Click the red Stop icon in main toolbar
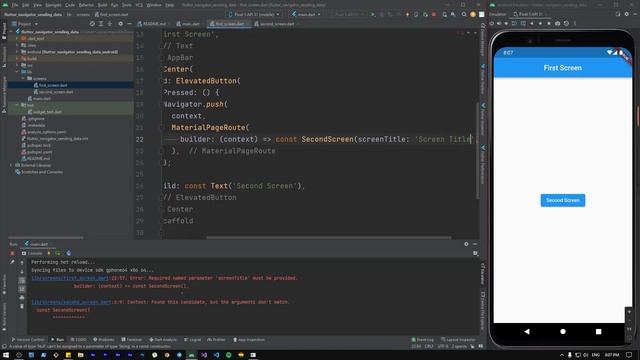 click(433, 14)
